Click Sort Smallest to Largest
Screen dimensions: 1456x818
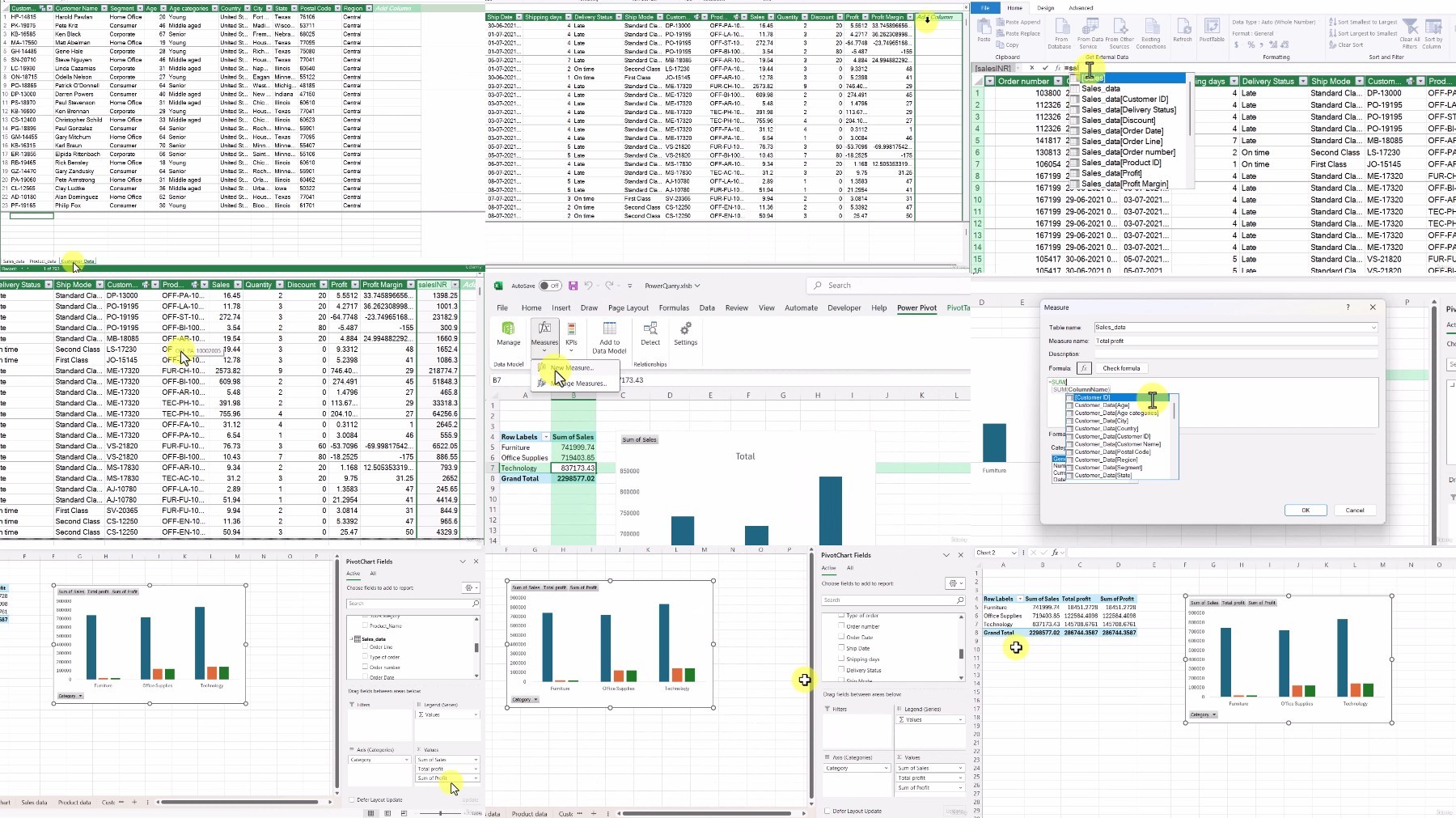1363,22
